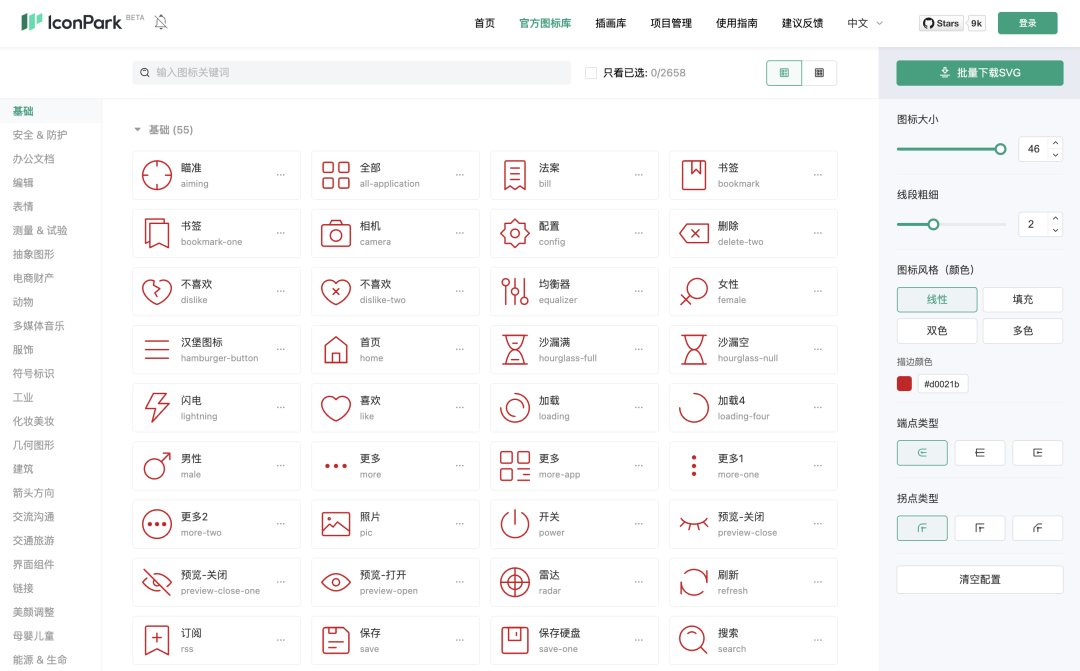The width and height of the screenshot is (1080, 671).
Task: Choose the 线性 icon style
Action: point(937,300)
